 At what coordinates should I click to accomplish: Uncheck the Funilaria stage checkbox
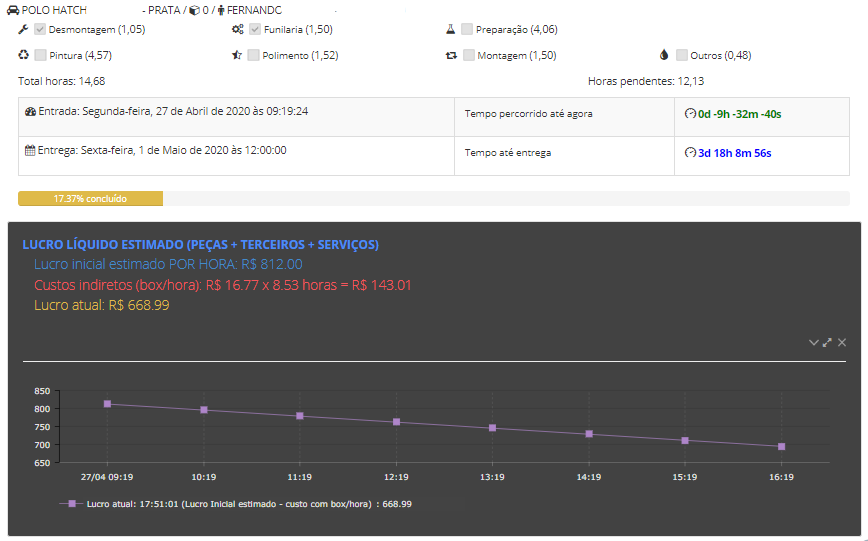point(255,30)
